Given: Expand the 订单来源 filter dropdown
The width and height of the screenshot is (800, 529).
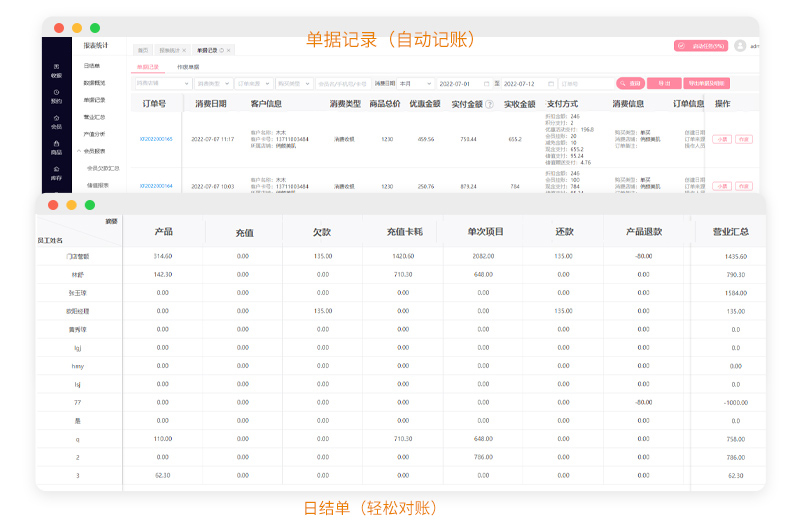Looking at the screenshot, I should click(253, 84).
